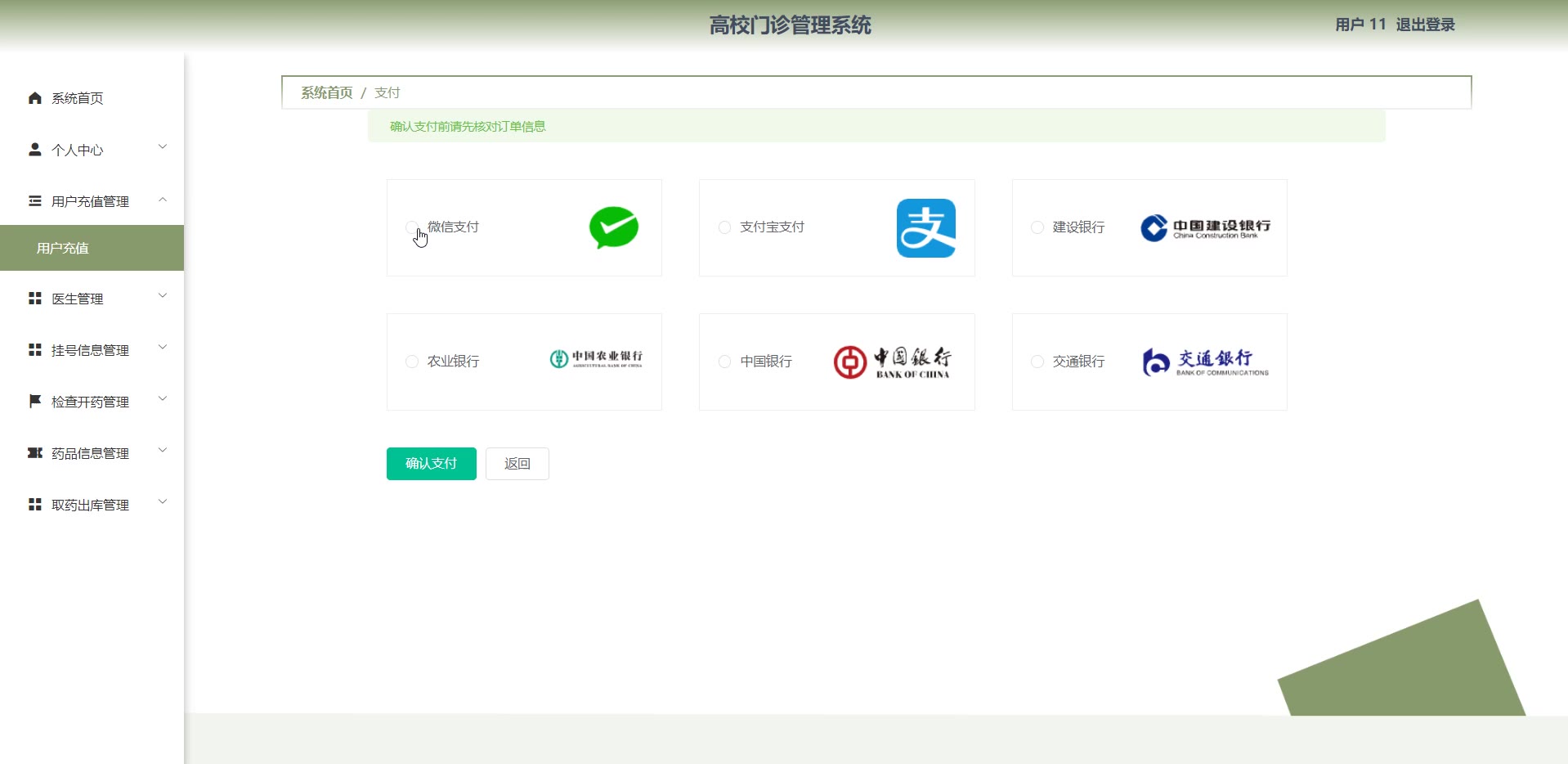Click the 高校门诊管理系统 page title
The width and height of the screenshot is (1568, 764).
click(x=791, y=25)
